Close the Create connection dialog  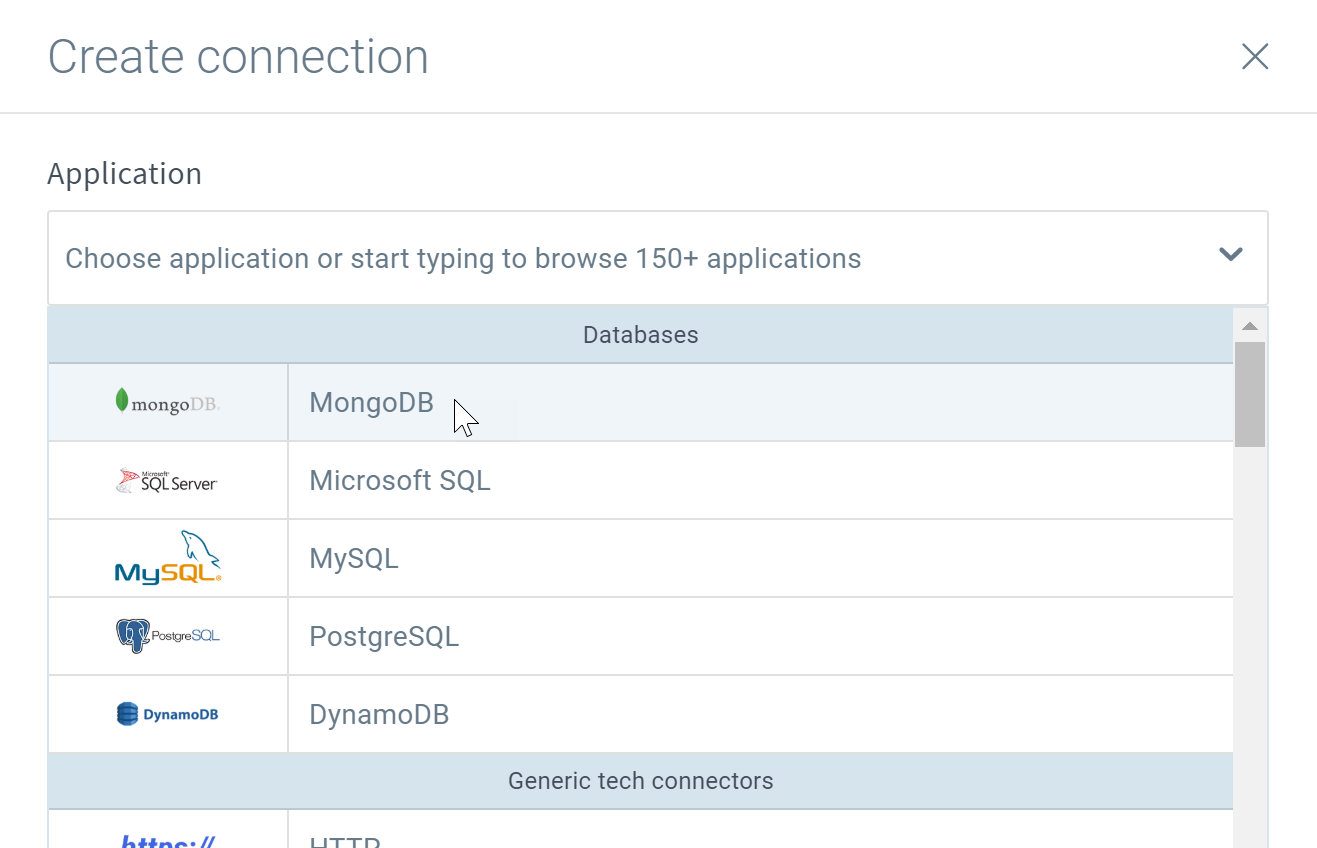pyautogui.click(x=1255, y=56)
